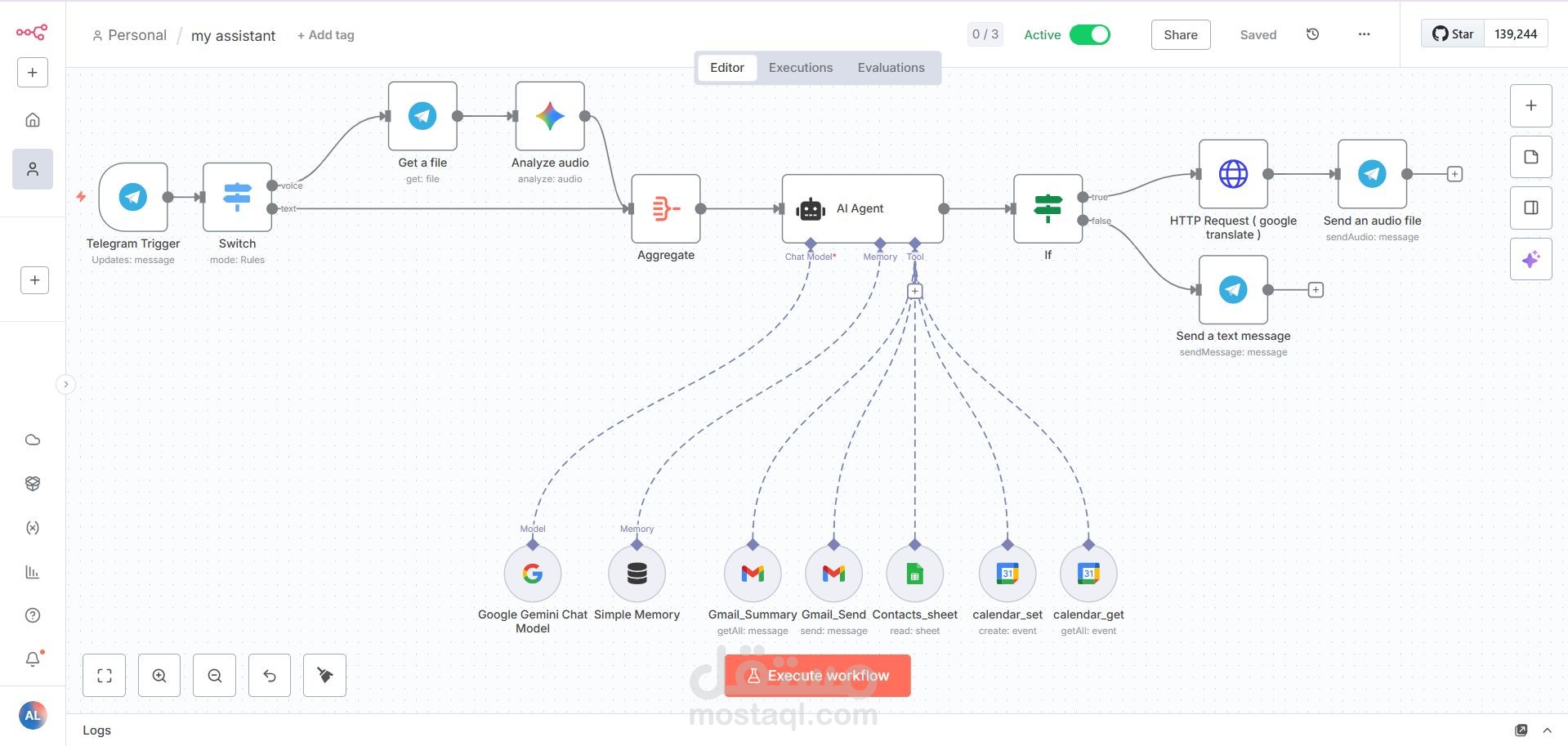Image resolution: width=1568 pixels, height=746 pixels.
Task: Select the Gmail_Summary tool node
Action: tap(753, 574)
